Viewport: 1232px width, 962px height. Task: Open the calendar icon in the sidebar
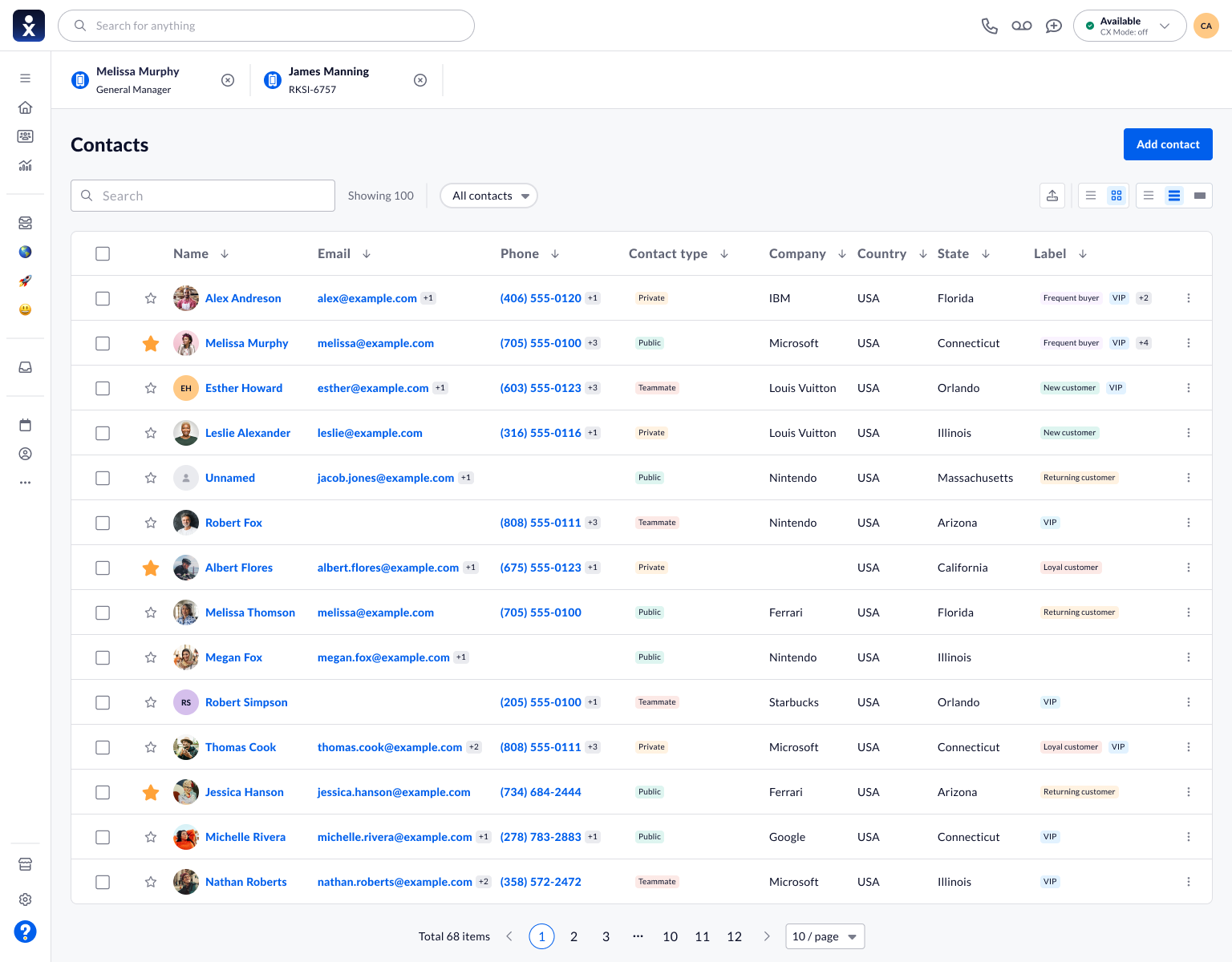(x=26, y=425)
